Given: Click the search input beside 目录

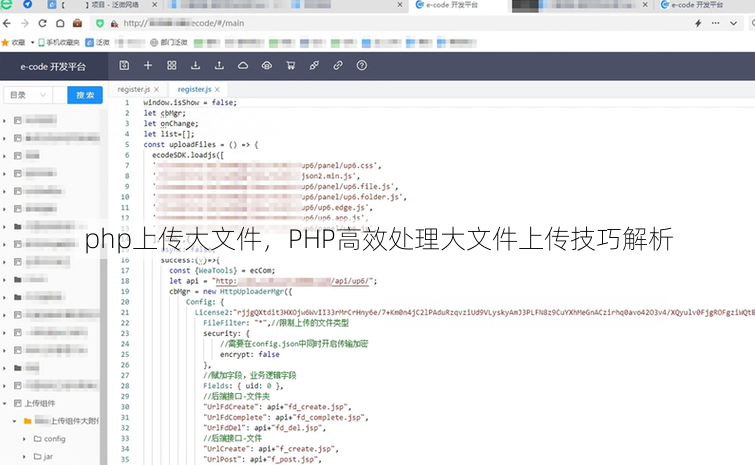Looking at the screenshot, I should (60, 95).
